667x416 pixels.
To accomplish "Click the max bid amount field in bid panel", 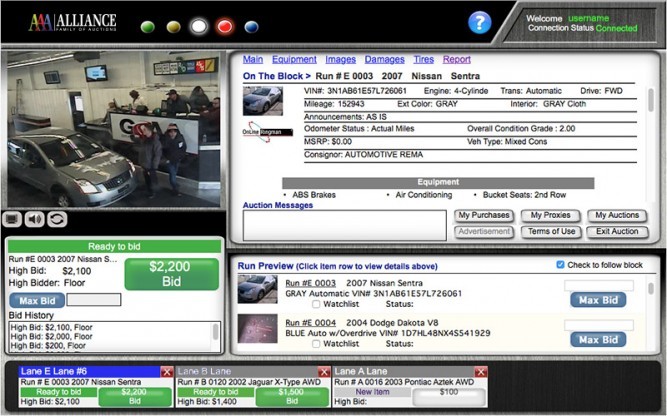I will (94, 300).
